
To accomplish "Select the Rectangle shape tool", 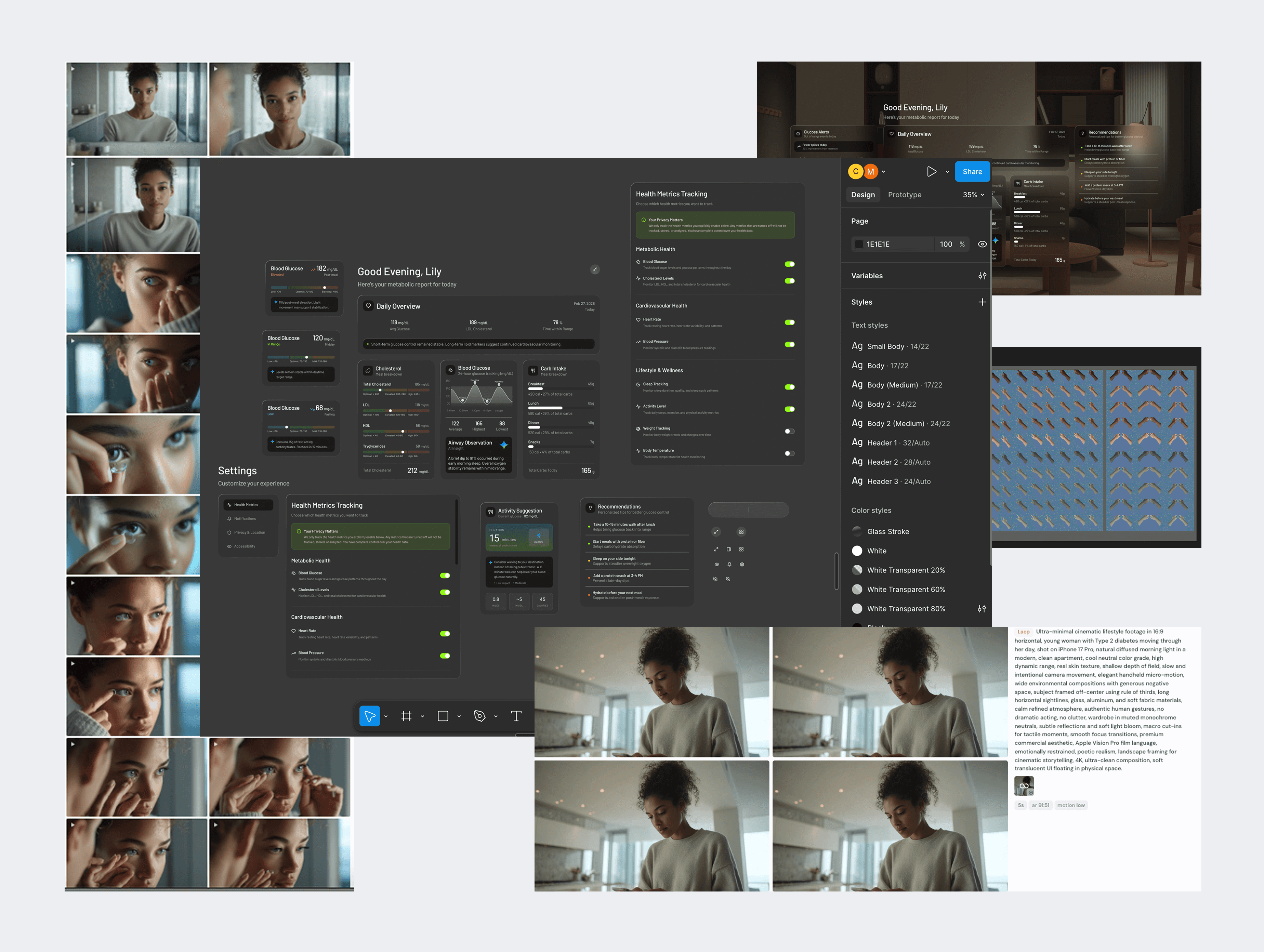I will (x=443, y=716).
